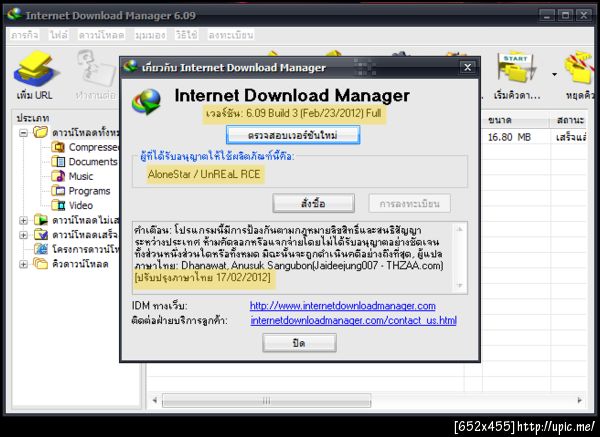Maximize the Internet Download Manager window
The width and height of the screenshot is (600, 437).
tap(565, 15)
